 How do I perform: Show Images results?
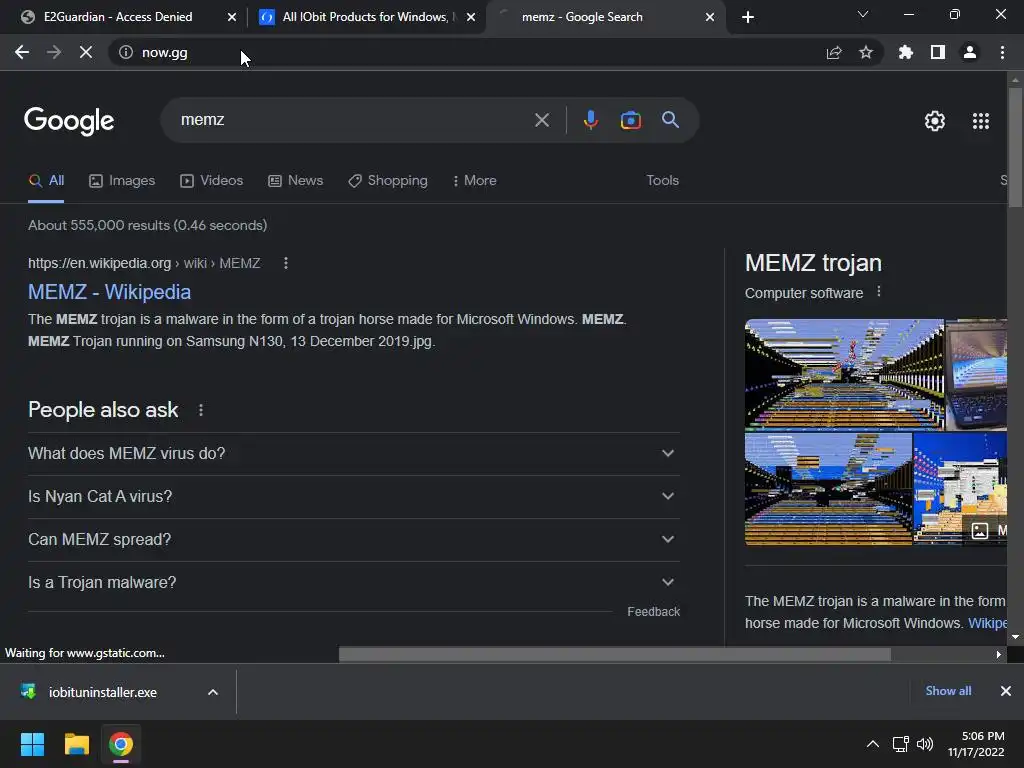point(122,181)
